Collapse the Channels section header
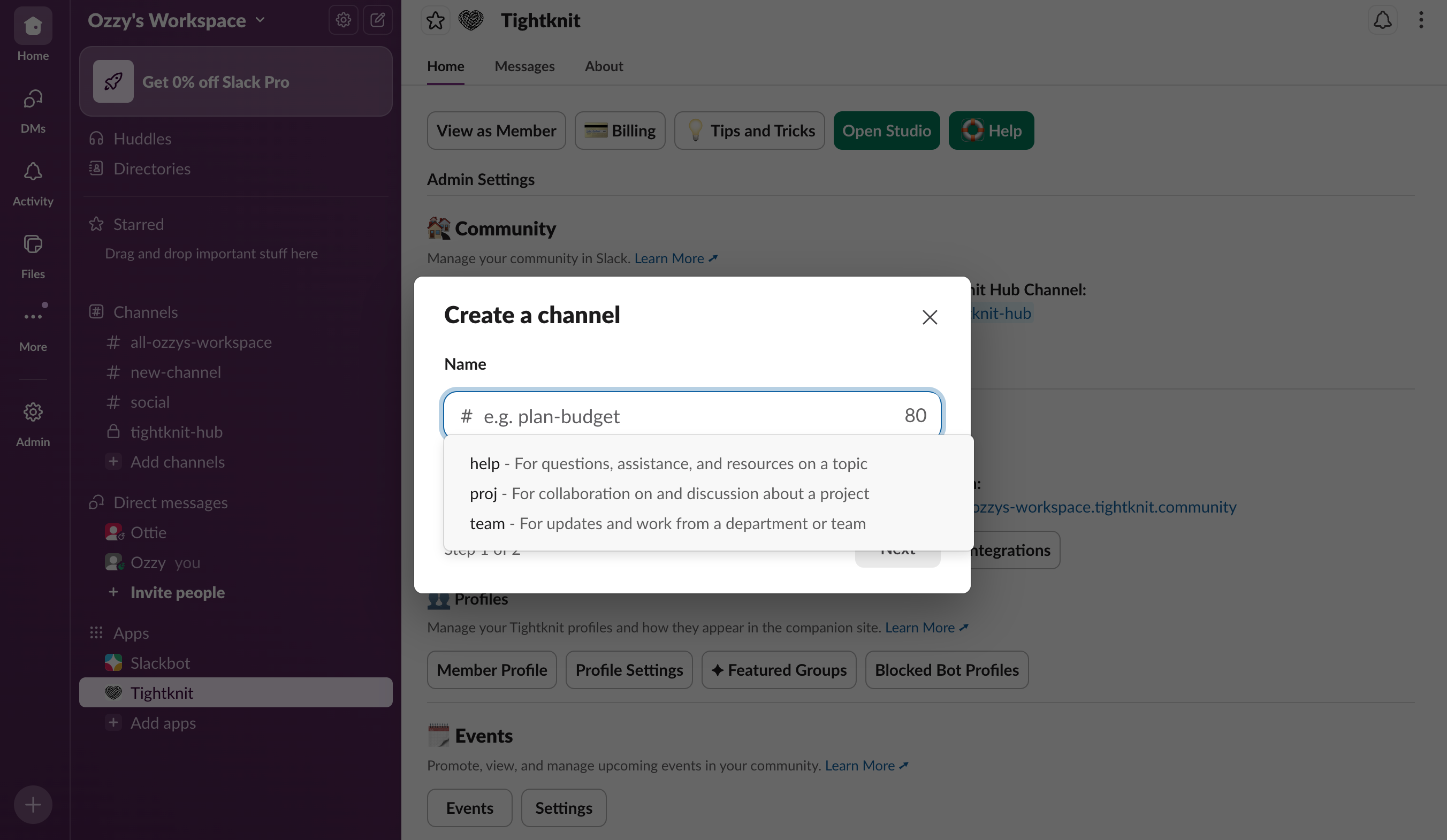The image size is (1447, 840). point(145,312)
